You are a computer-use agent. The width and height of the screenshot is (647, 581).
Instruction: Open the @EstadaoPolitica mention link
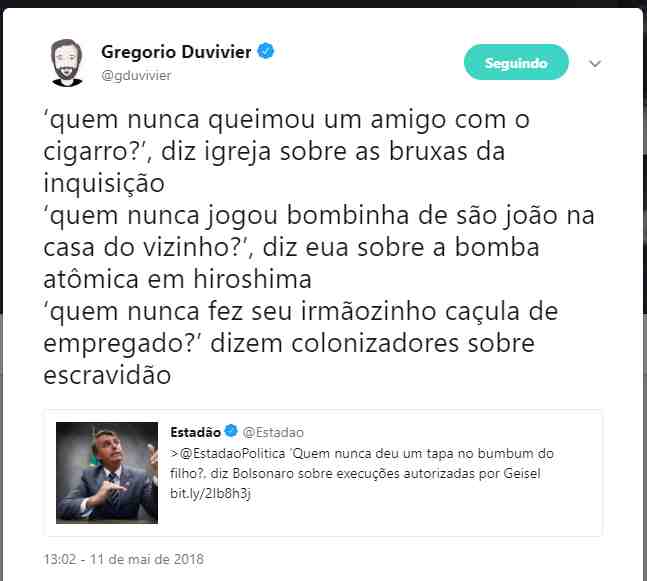(x=233, y=453)
